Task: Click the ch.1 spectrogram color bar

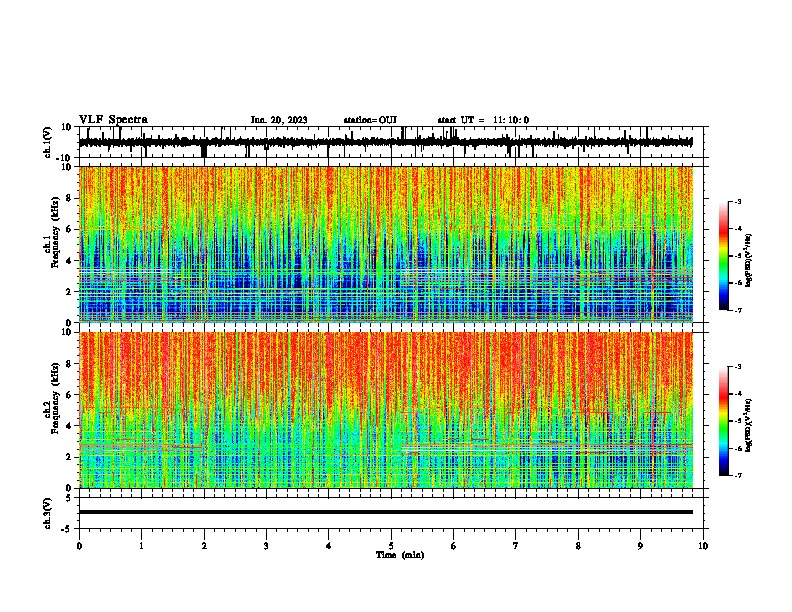Action: click(723, 256)
